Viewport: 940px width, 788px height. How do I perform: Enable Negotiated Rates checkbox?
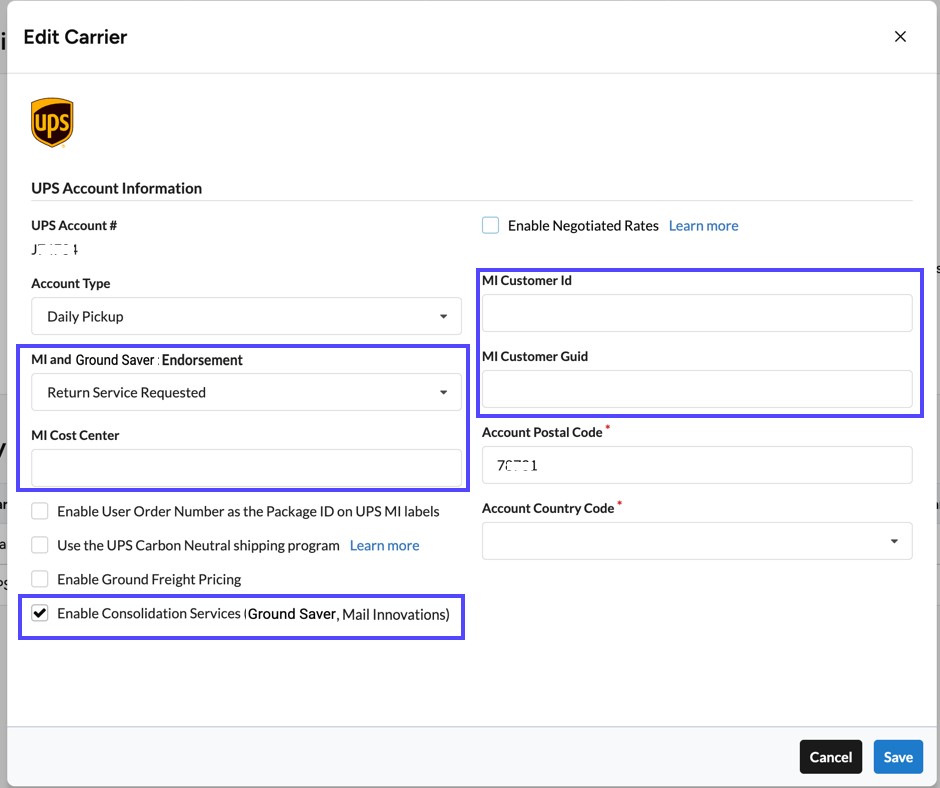[x=490, y=225]
